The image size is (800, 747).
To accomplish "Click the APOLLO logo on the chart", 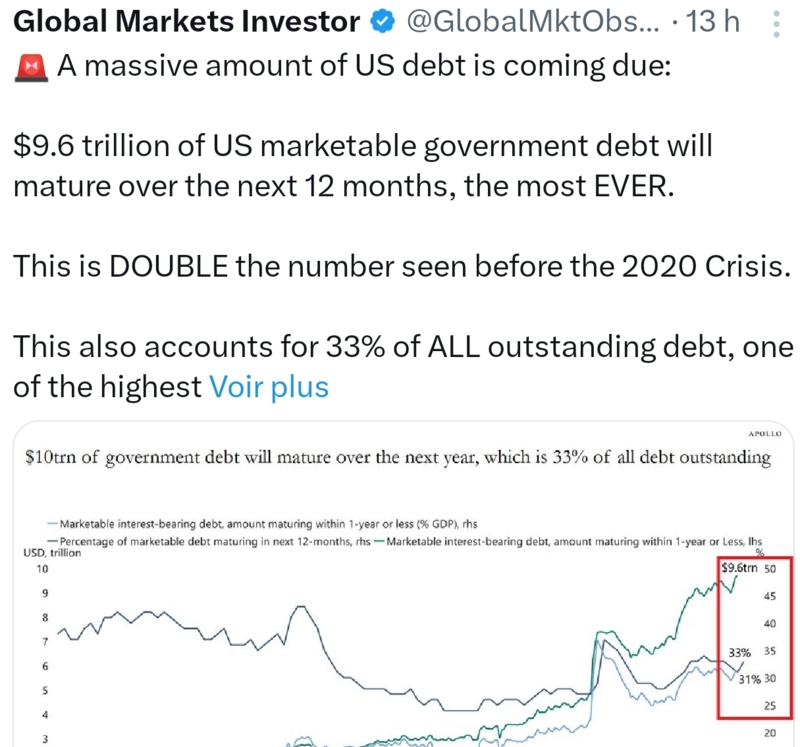I will [x=764, y=433].
